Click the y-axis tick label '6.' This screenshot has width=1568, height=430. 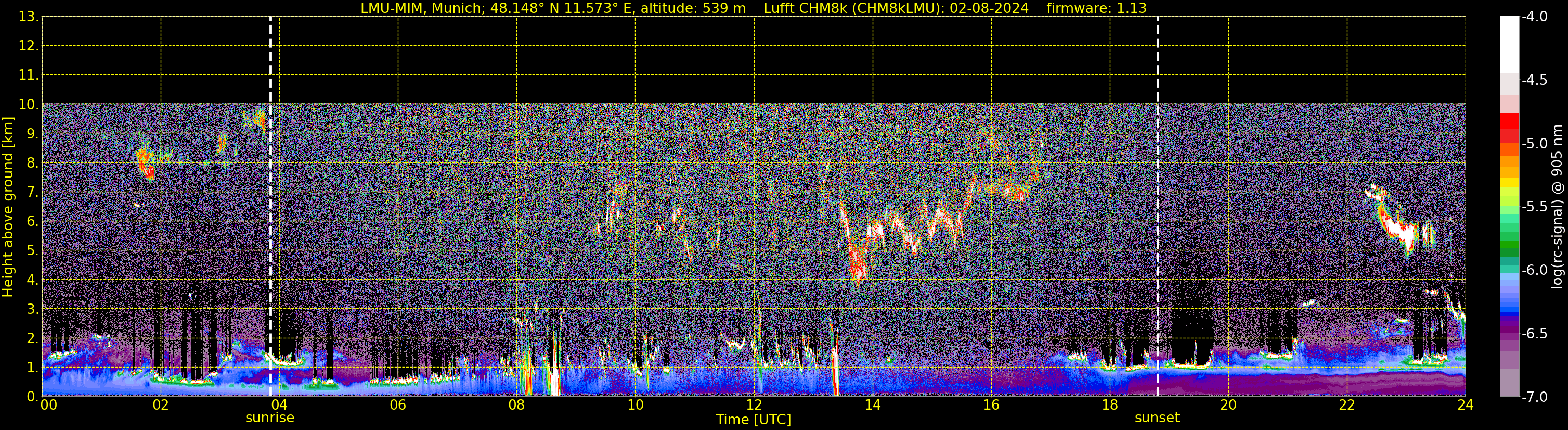pyautogui.click(x=33, y=222)
